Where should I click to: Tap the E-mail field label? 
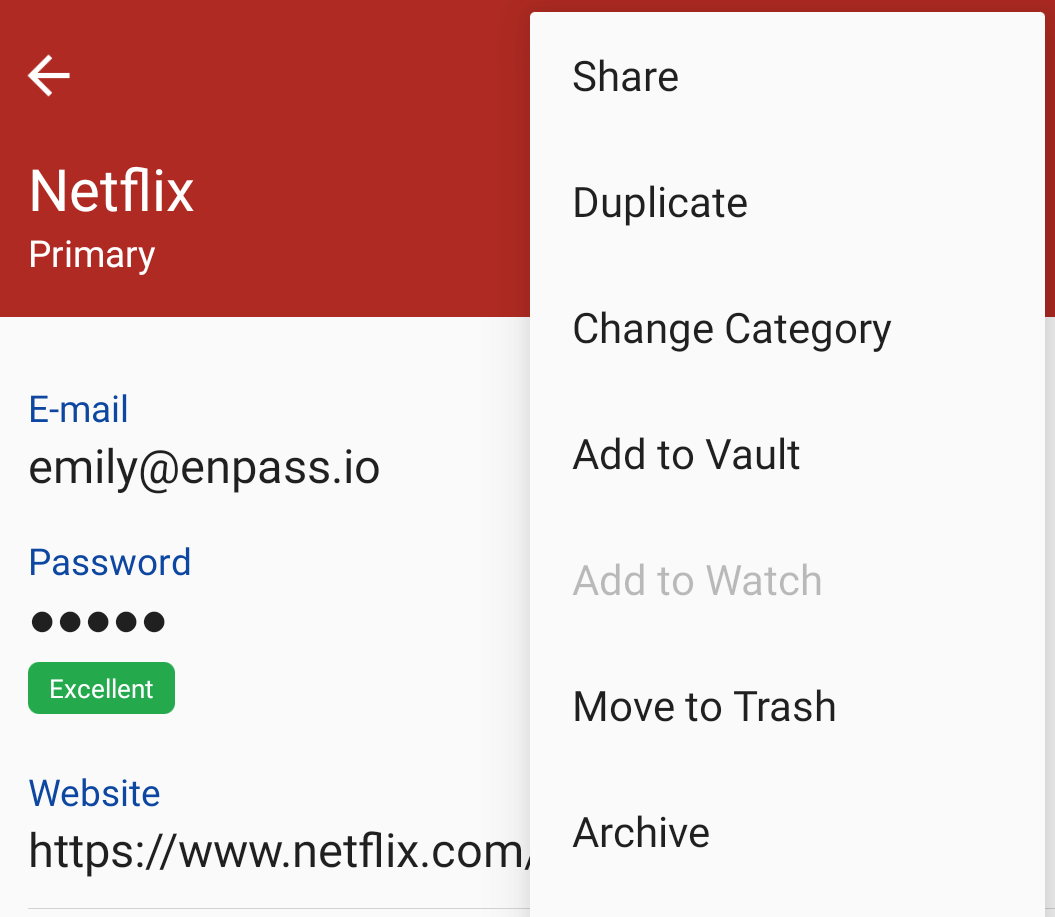pos(78,409)
